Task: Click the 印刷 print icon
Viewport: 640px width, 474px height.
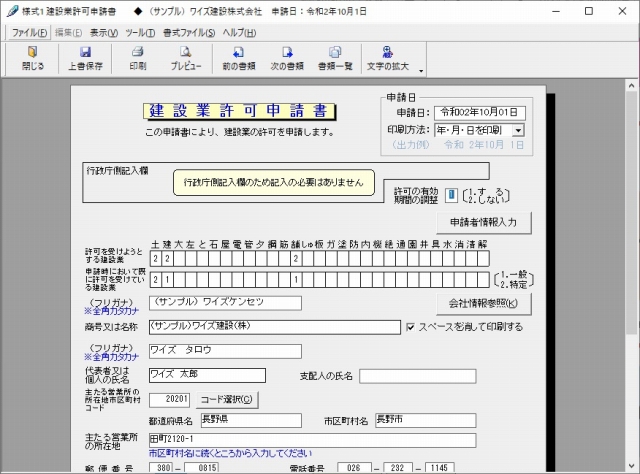Action: pos(137,58)
